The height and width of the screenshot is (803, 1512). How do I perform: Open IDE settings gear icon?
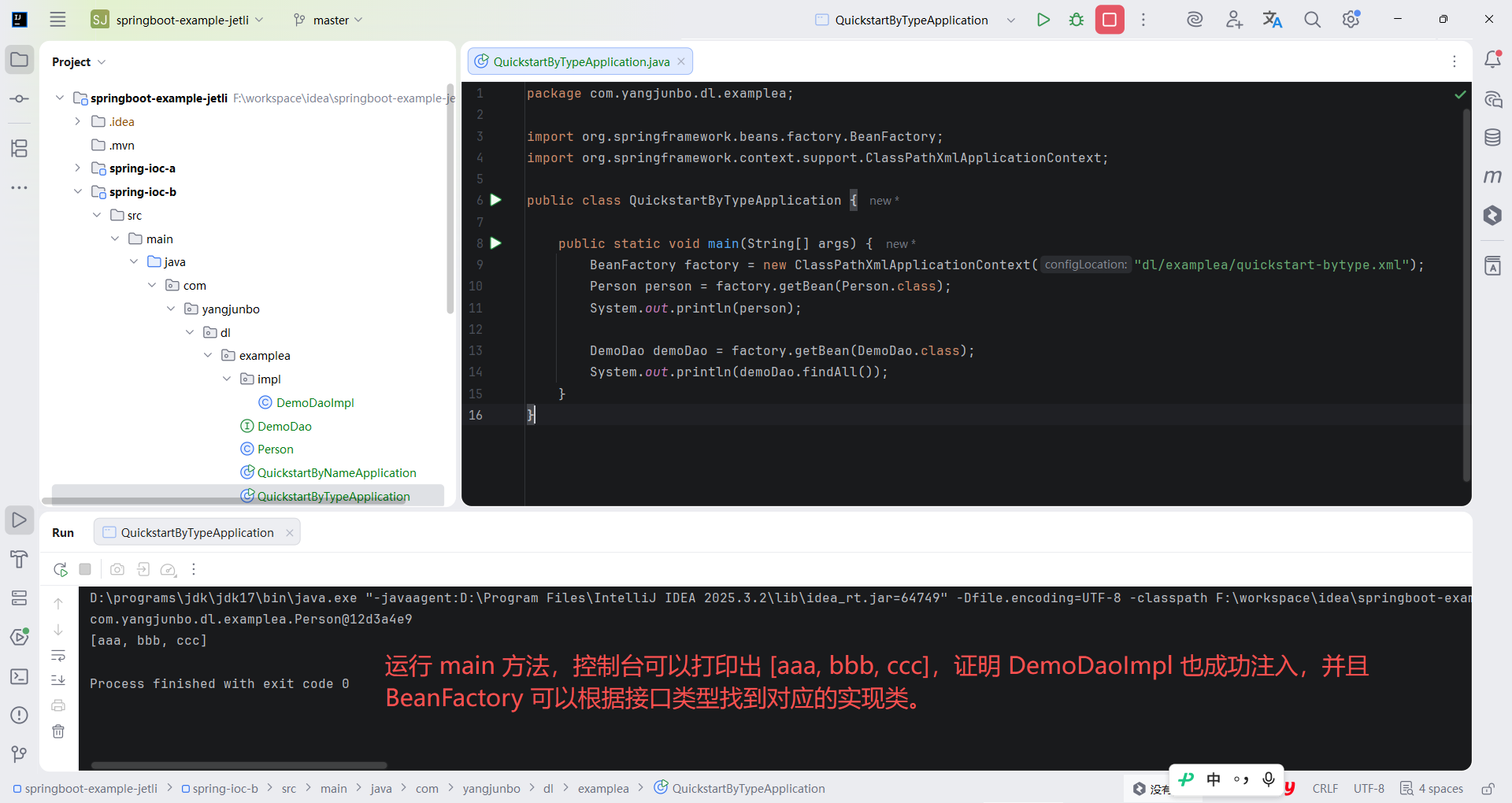1351,20
